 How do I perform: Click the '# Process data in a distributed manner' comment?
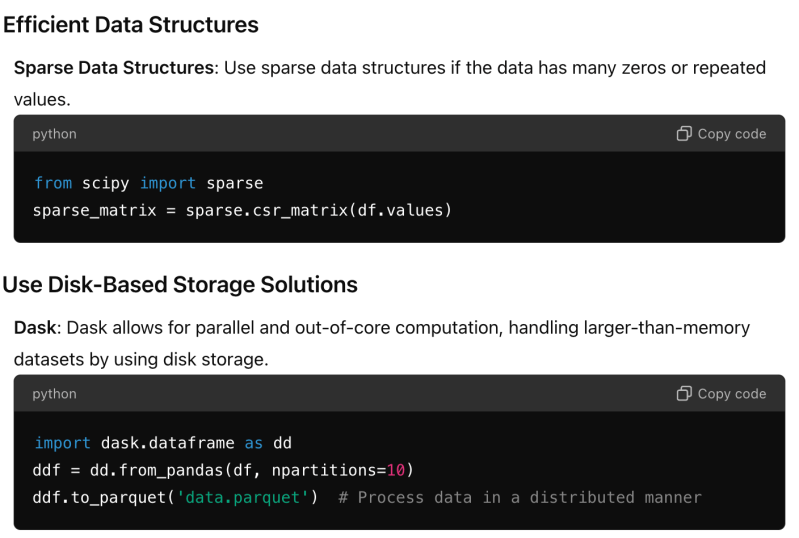pos(520,497)
